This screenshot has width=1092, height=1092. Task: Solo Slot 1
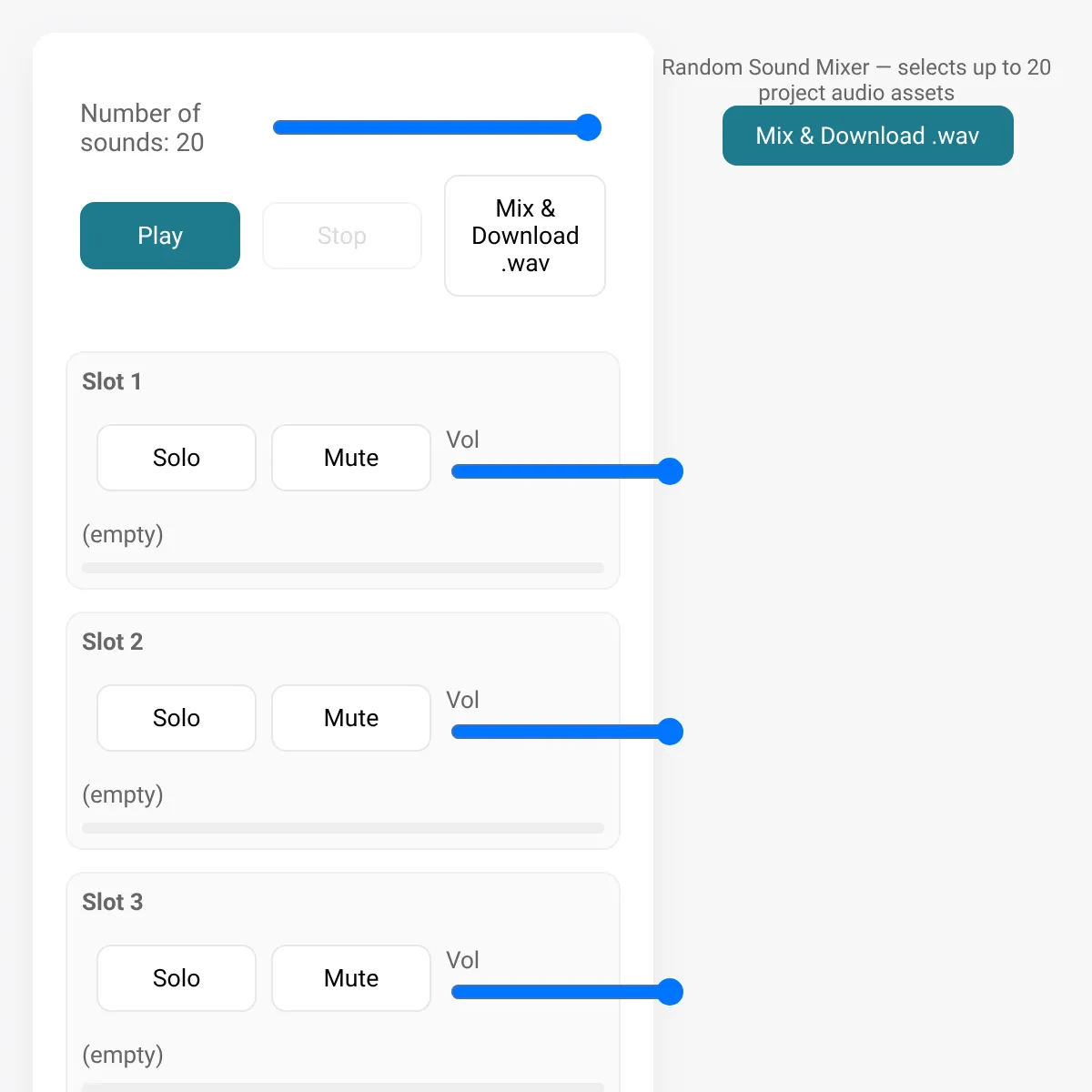(x=177, y=458)
